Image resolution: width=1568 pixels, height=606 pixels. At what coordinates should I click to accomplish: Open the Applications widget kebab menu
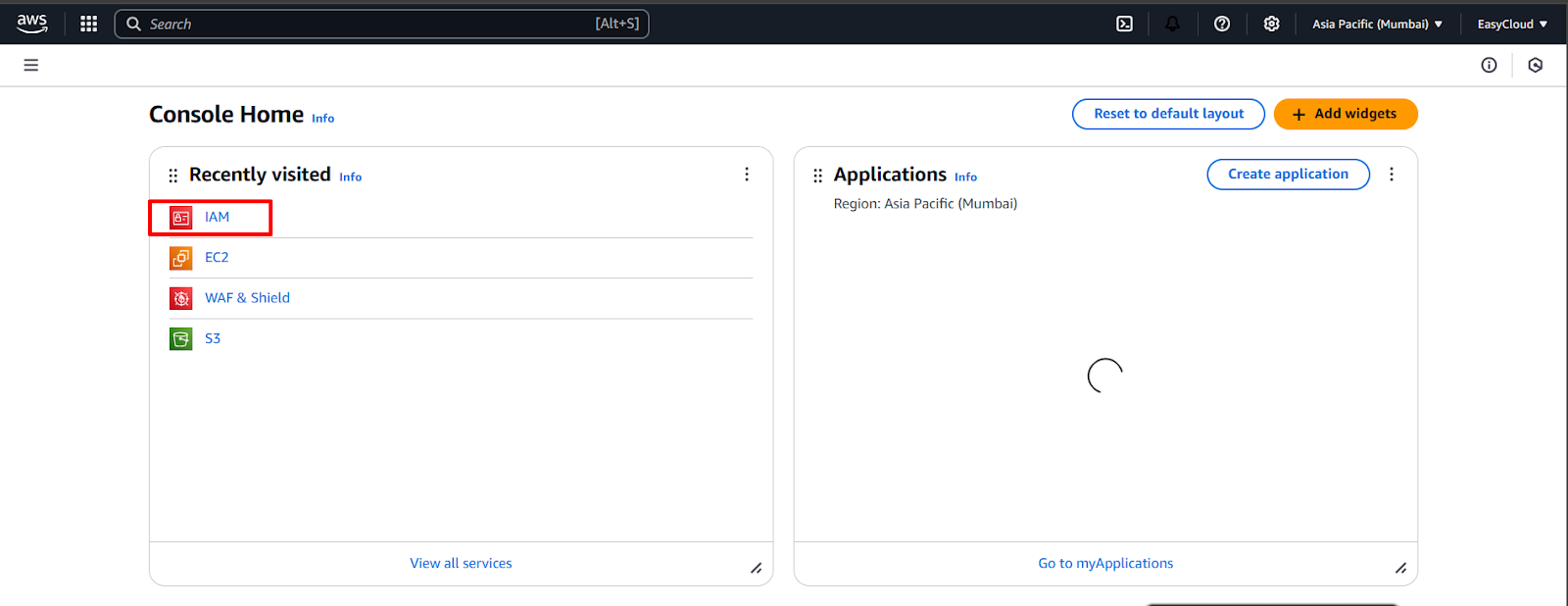click(x=1392, y=174)
